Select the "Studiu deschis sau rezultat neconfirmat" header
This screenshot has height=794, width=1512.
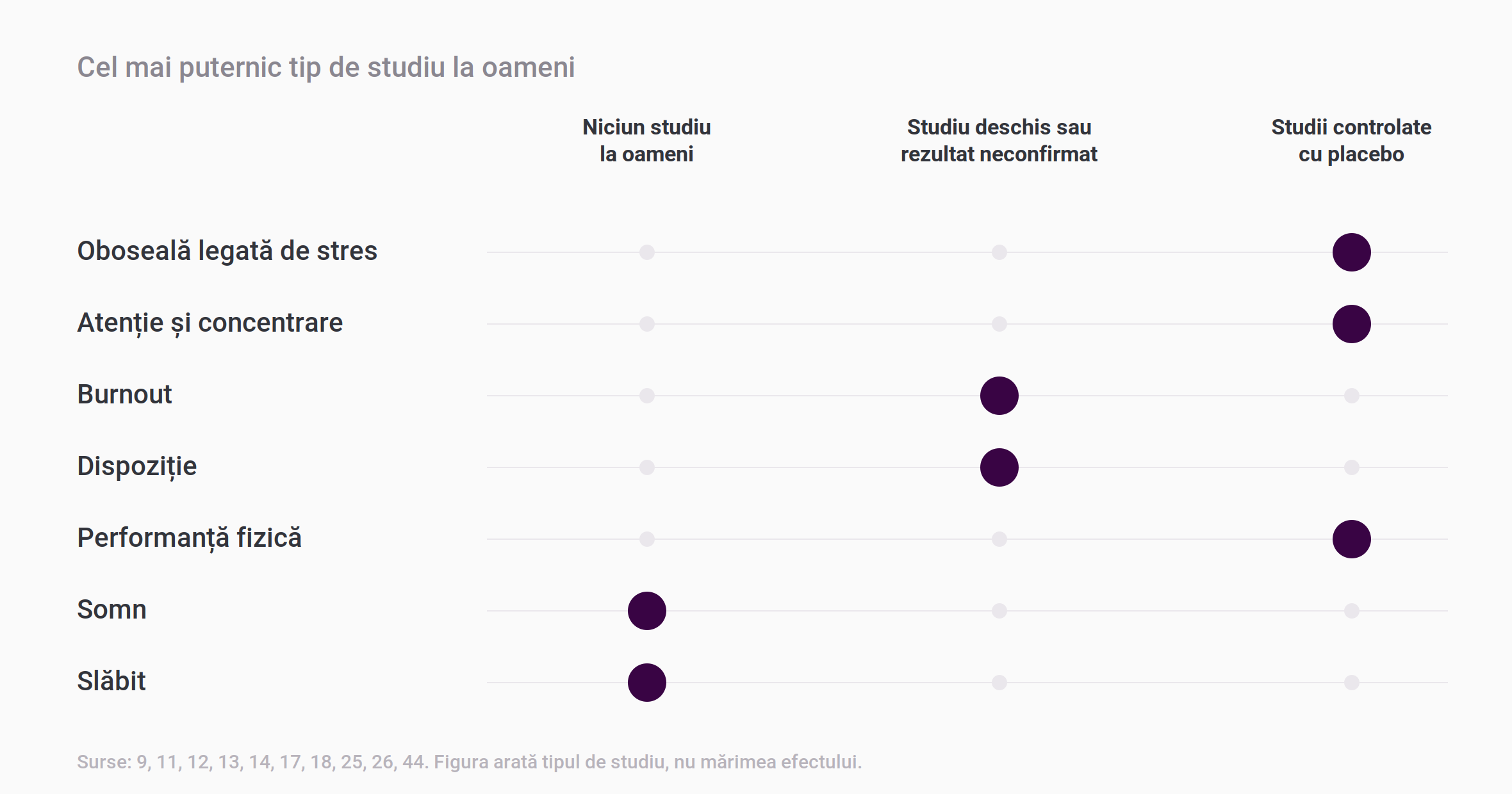click(x=999, y=141)
